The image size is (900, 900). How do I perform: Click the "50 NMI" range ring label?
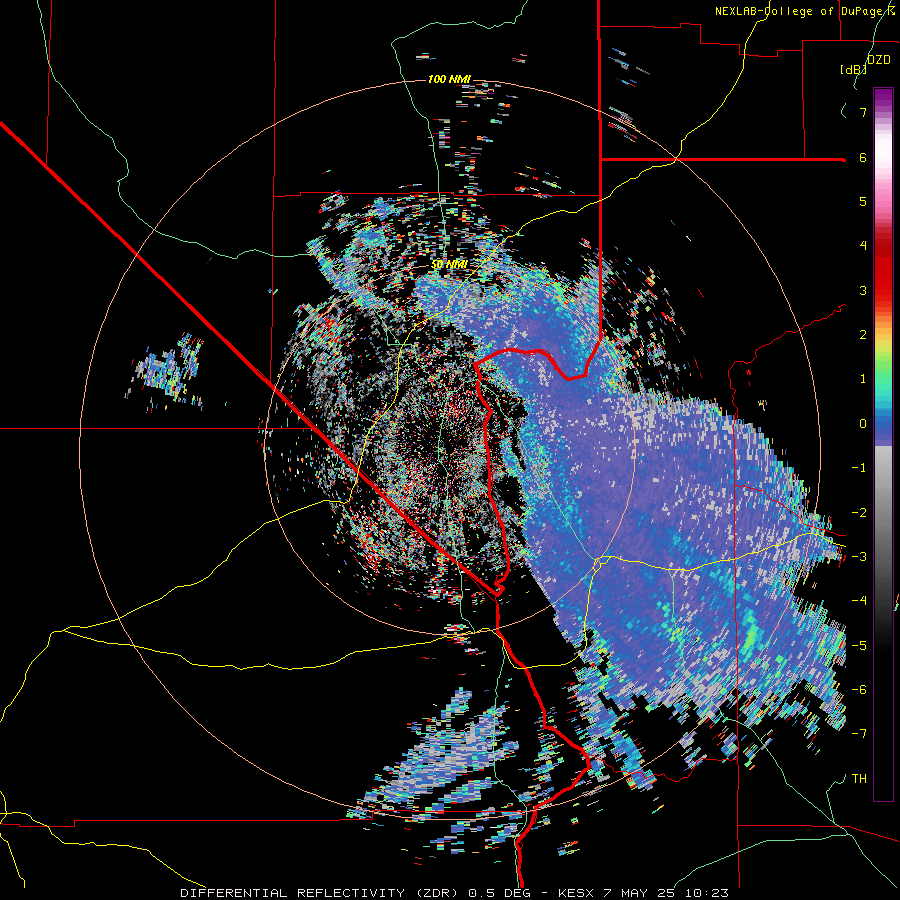pyautogui.click(x=449, y=265)
